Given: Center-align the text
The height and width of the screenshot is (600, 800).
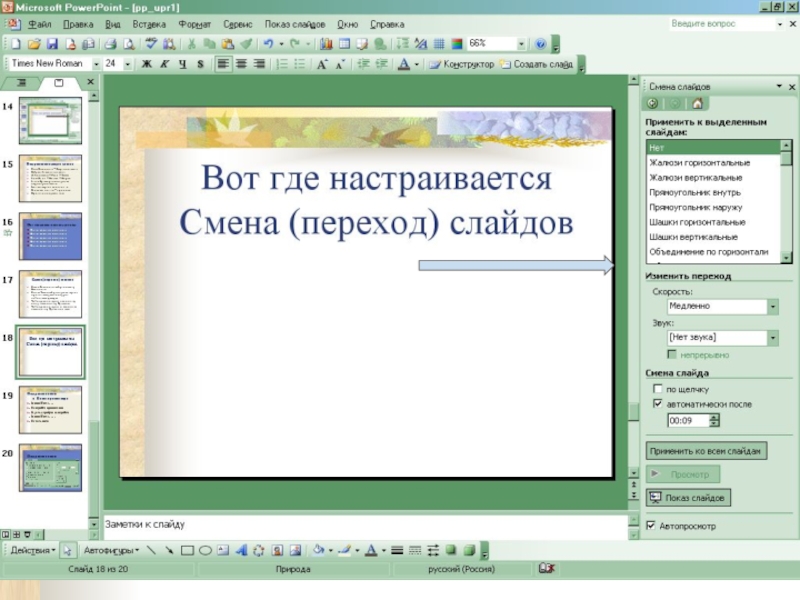Looking at the screenshot, I should point(241,64).
